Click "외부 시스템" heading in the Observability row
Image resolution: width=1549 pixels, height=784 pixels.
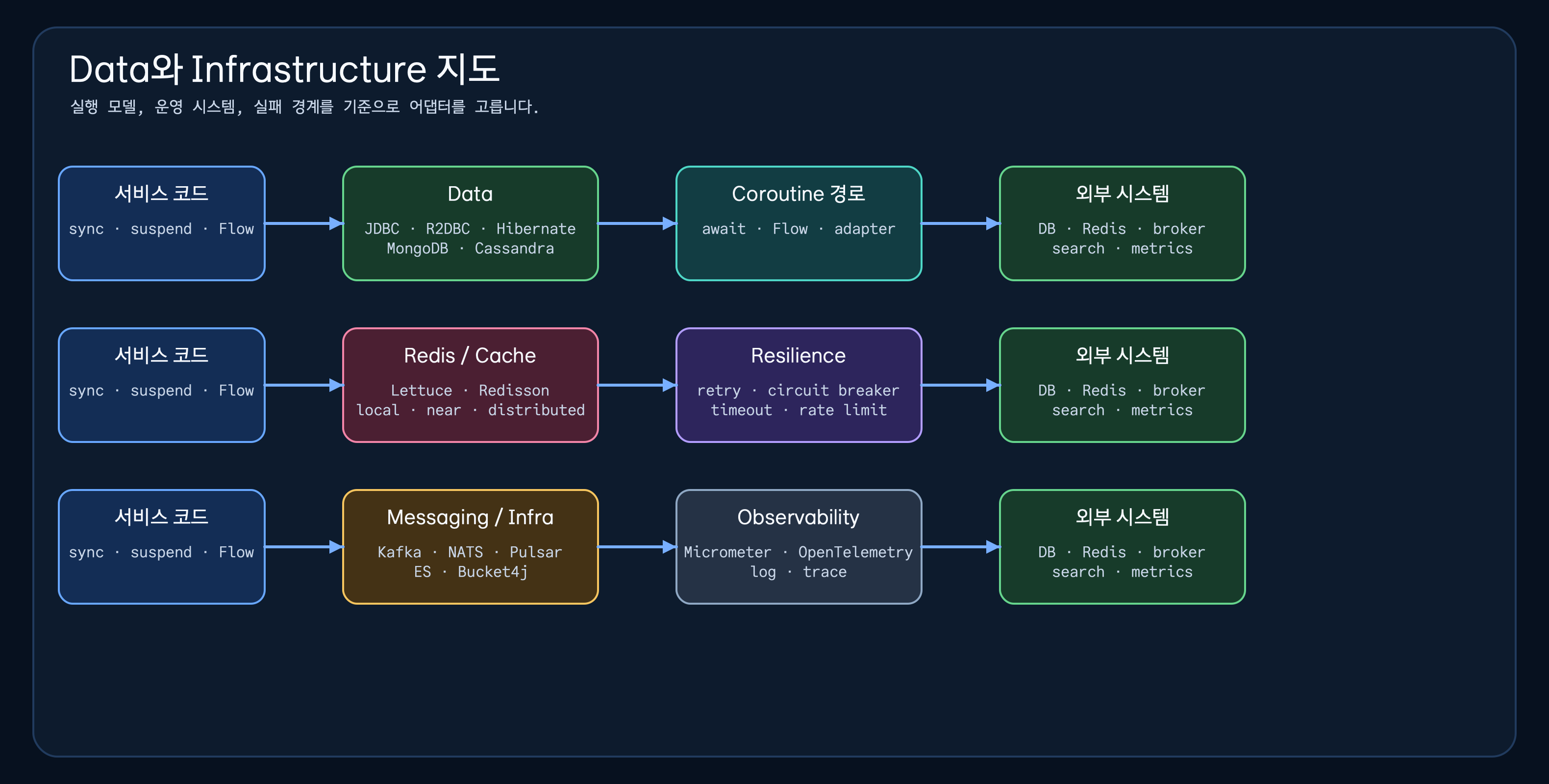1123,517
